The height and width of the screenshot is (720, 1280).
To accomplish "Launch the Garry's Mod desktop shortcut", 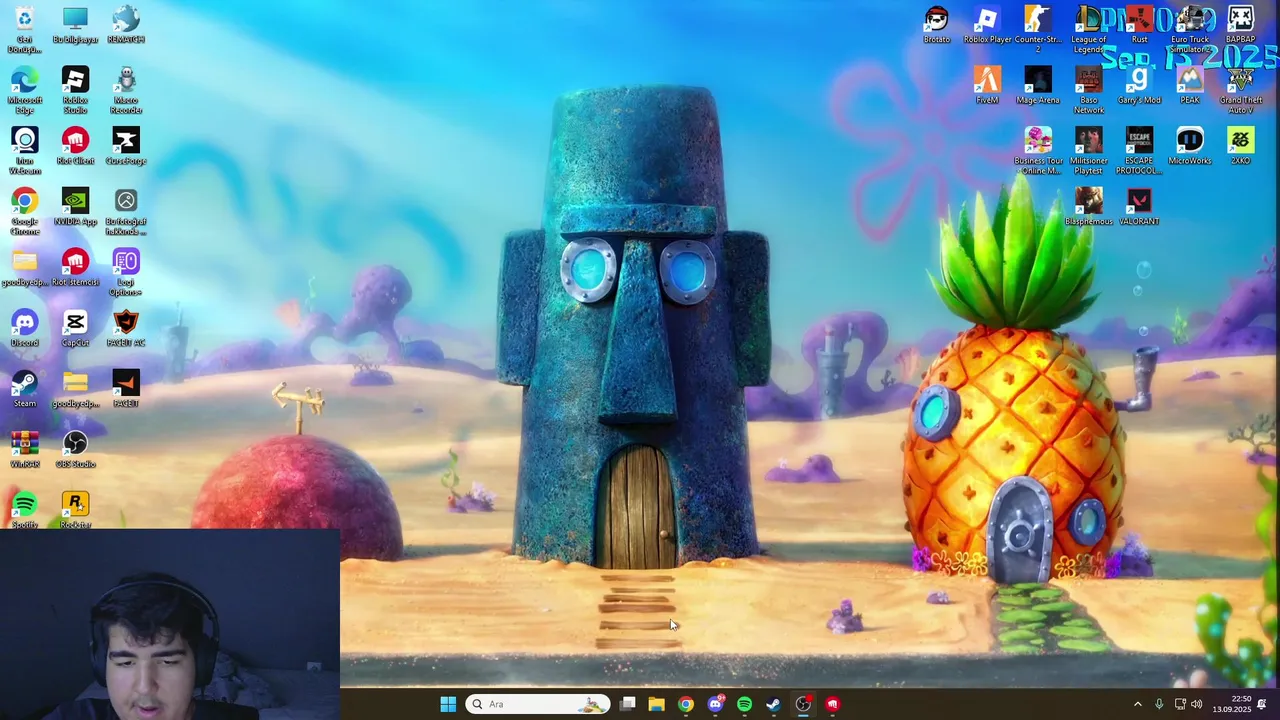I will (1139, 86).
